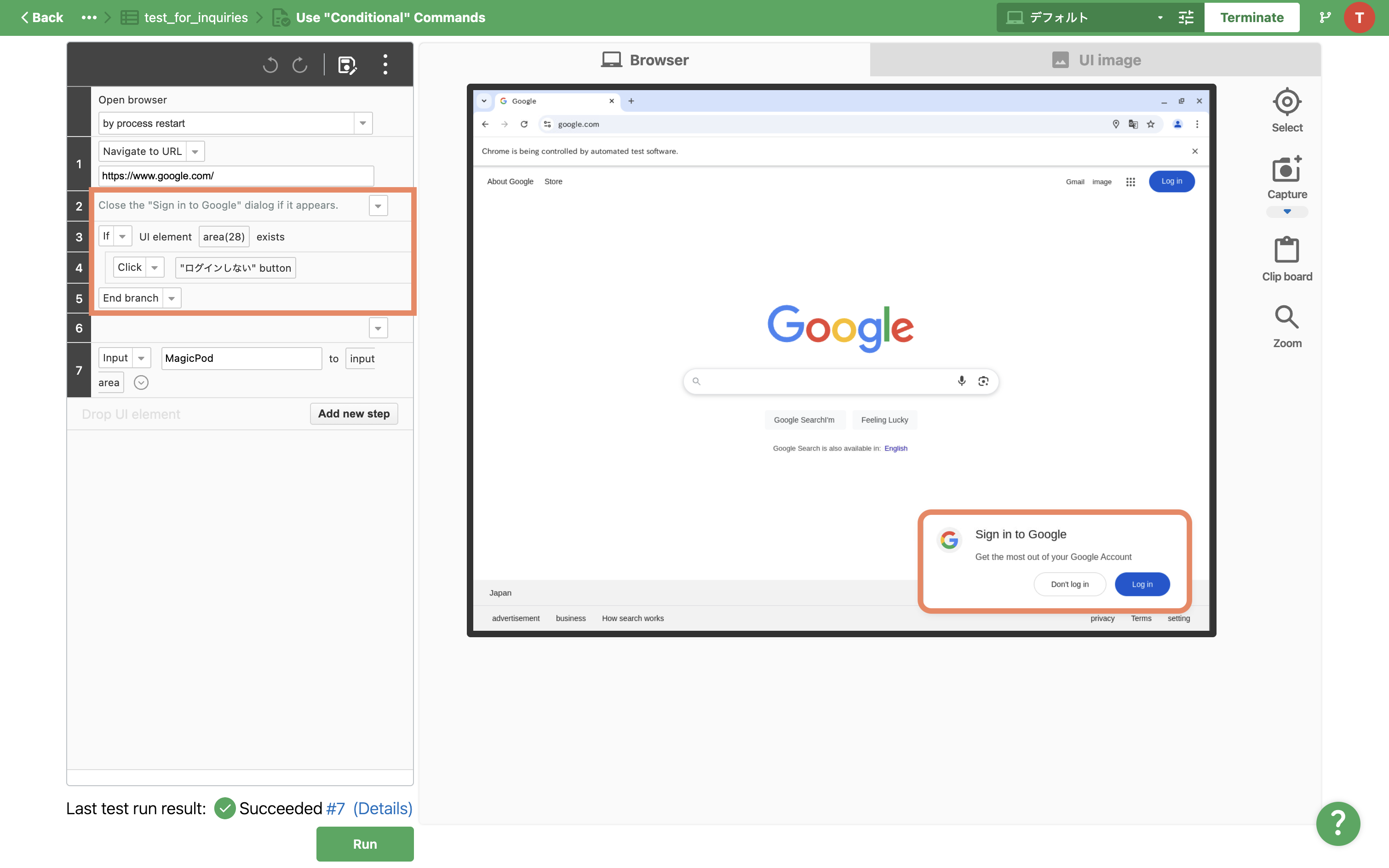Click the Capture camera tool
Viewport: 1389px width, 868px height.
(x=1287, y=177)
